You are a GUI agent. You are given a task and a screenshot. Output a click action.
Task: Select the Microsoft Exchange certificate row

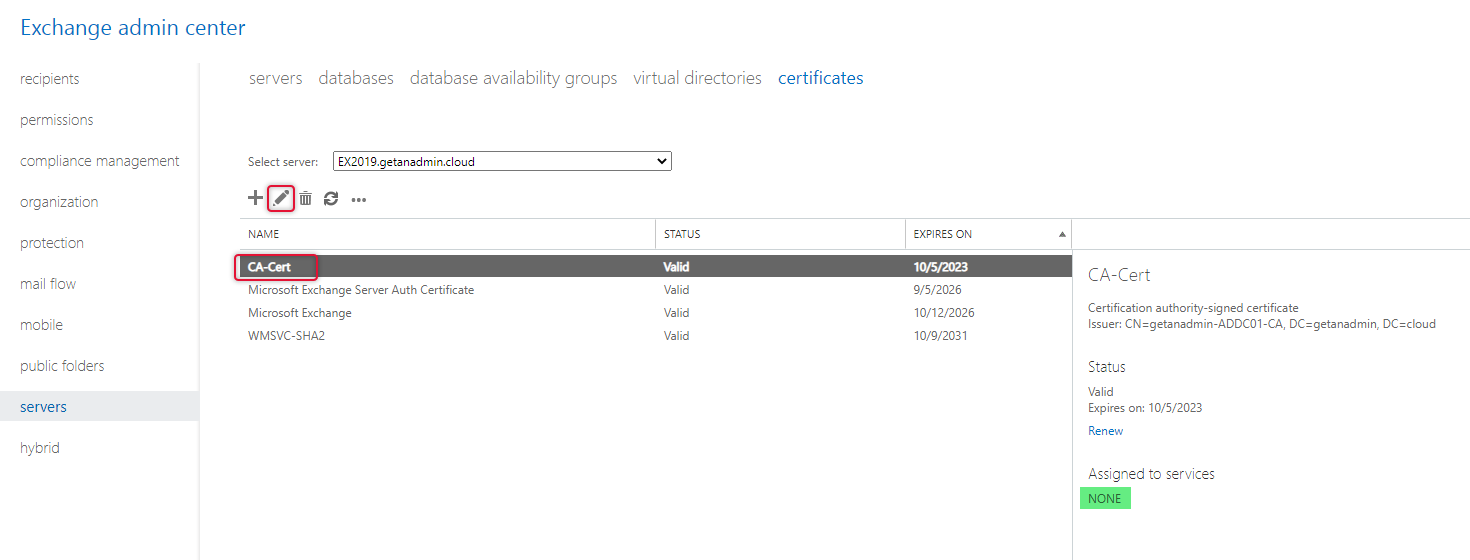655,313
